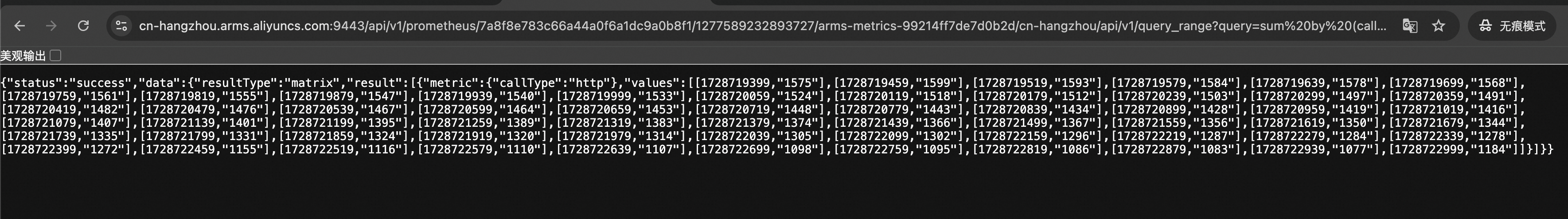Click the first timestamp 1728719399
Screen dimensions: 1568x219
pyautogui.click(x=733, y=83)
